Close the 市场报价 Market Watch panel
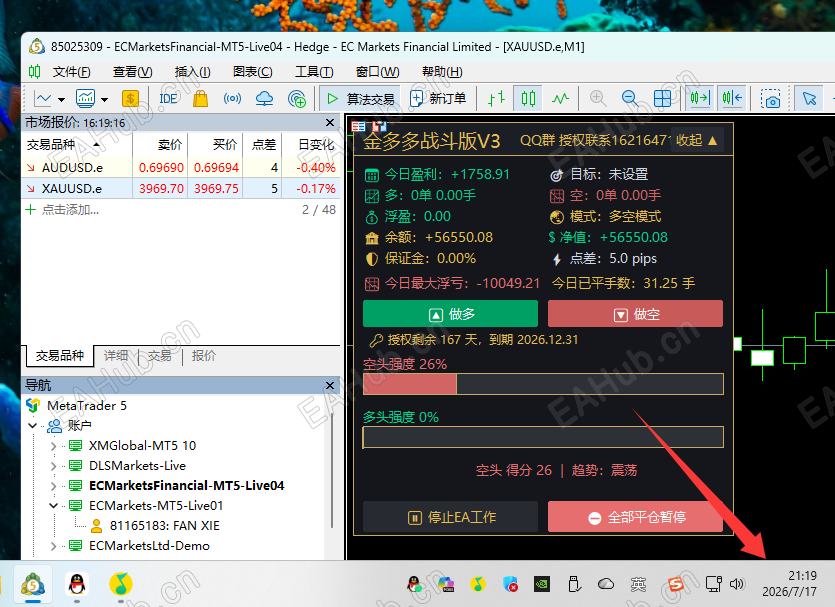The image size is (835, 607). pyautogui.click(x=330, y=123)
